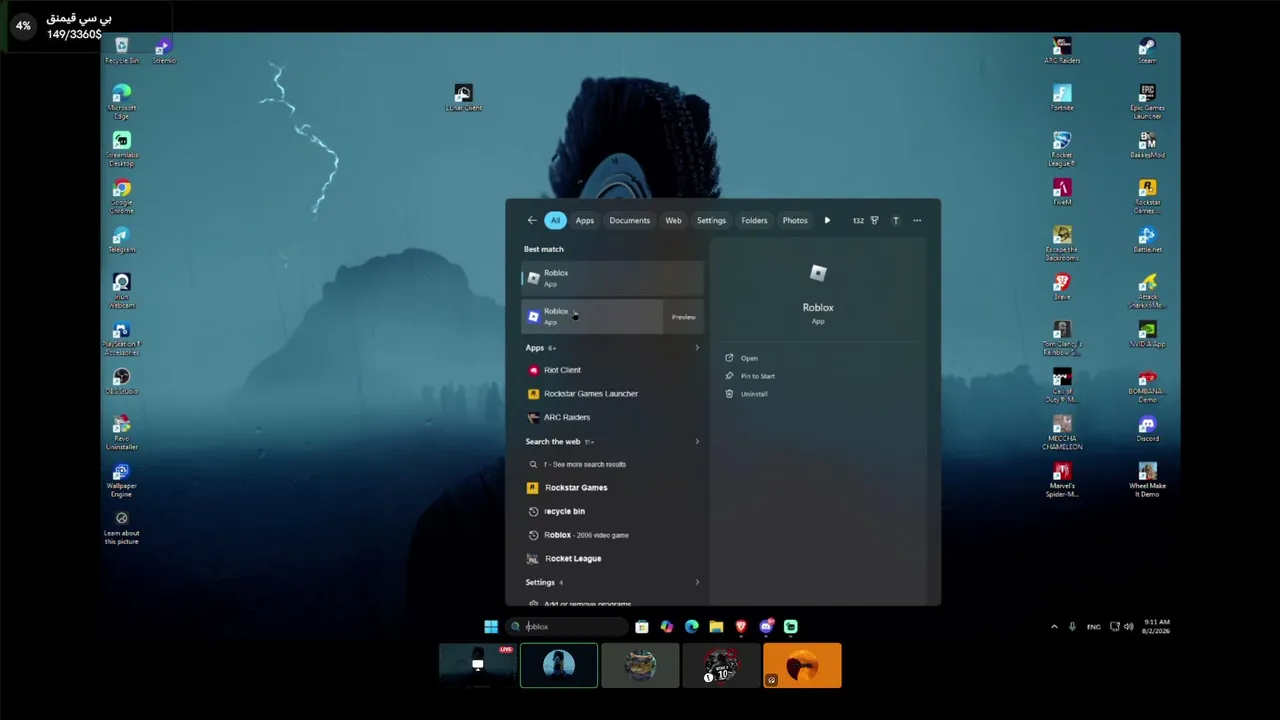Screen dimensions: 1280x720
Task: Launch Stremio from the desktop
Action: [x=164, y=51]
